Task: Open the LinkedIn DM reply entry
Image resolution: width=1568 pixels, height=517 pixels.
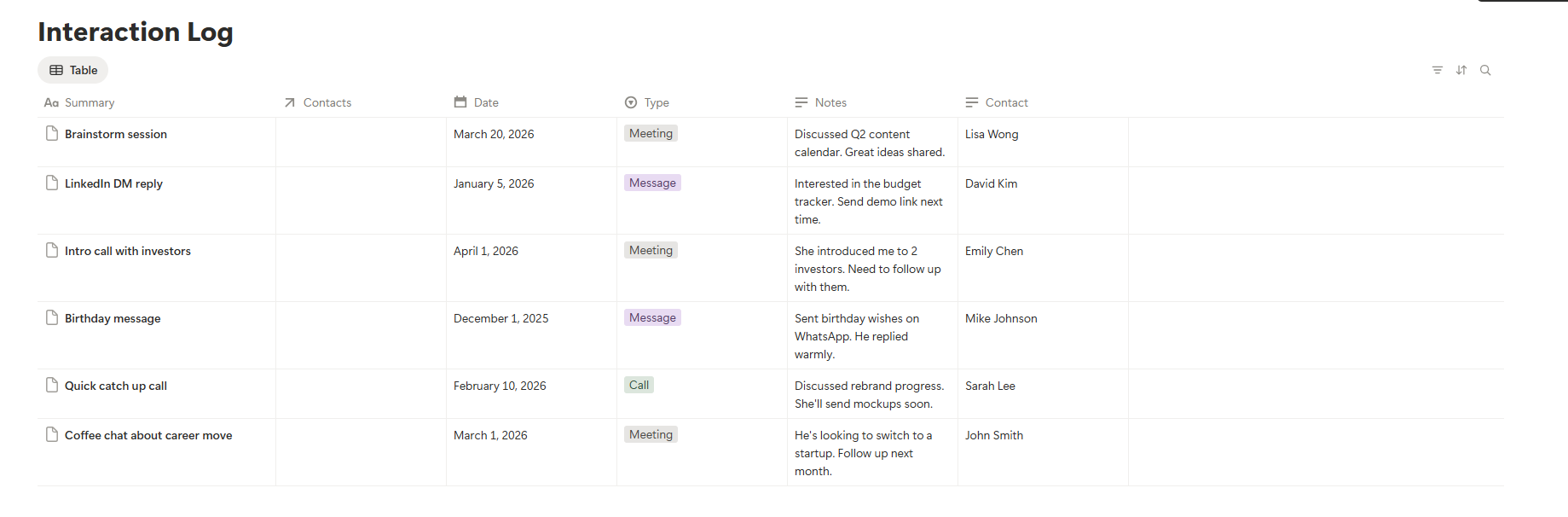Action: tap(113, 183)
